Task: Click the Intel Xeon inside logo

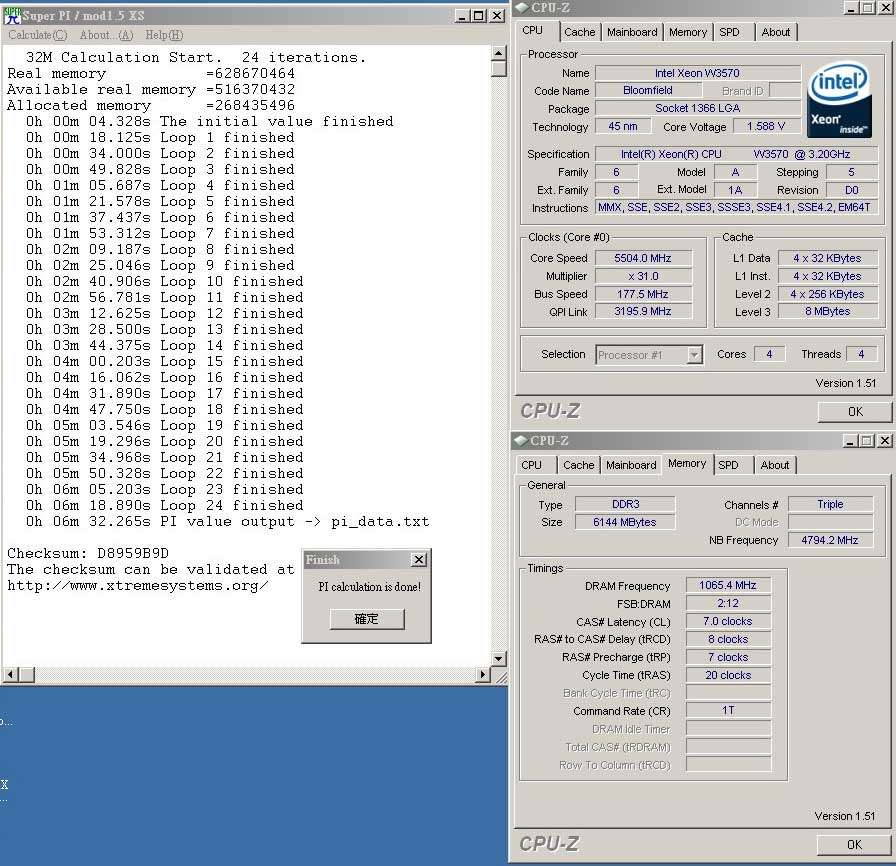Action: pos(839,99)
